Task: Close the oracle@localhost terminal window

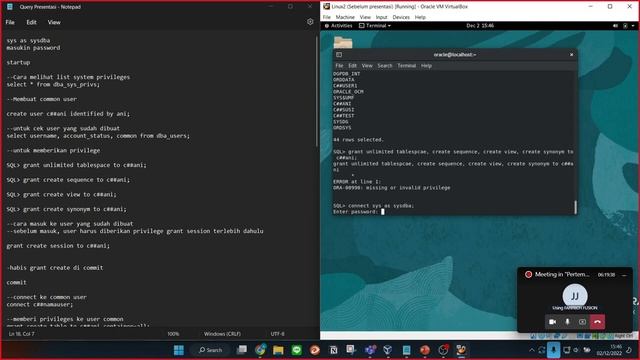Action: click(x=571, y=55)
